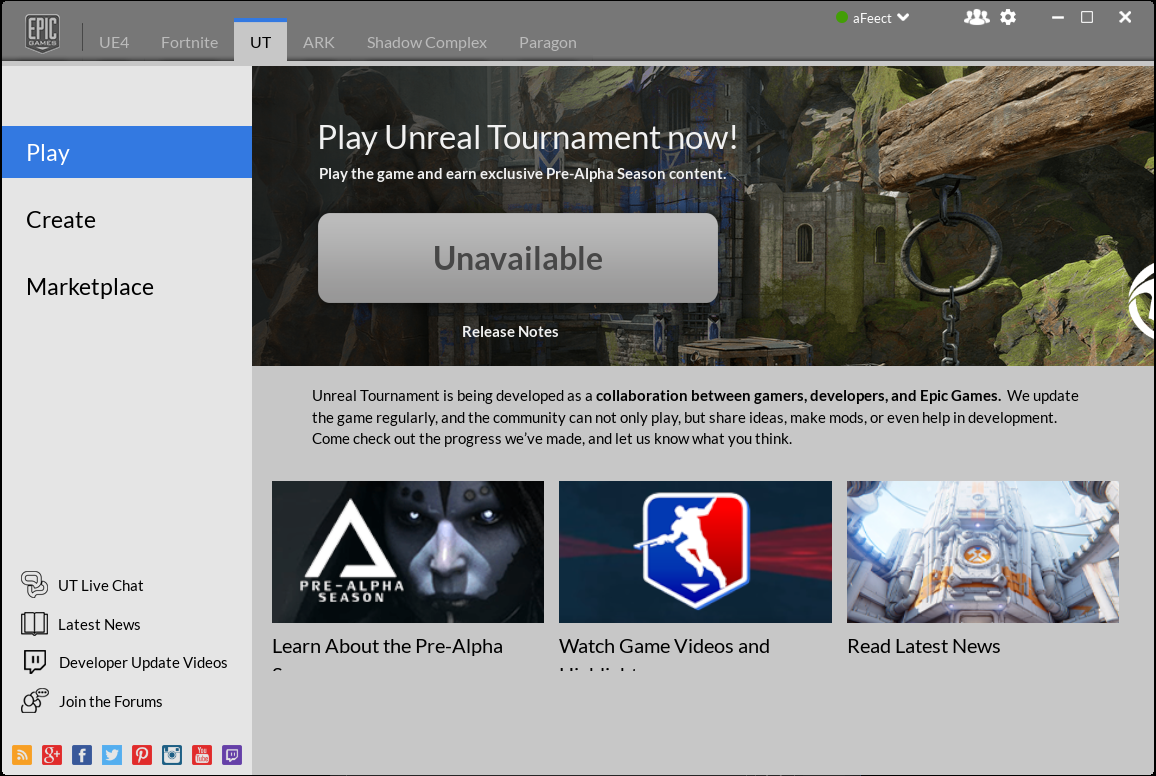Open the Learn About the Pre-Alpha title
Image resolution: width=1156 pixels, height=776 pixels.
387,646
